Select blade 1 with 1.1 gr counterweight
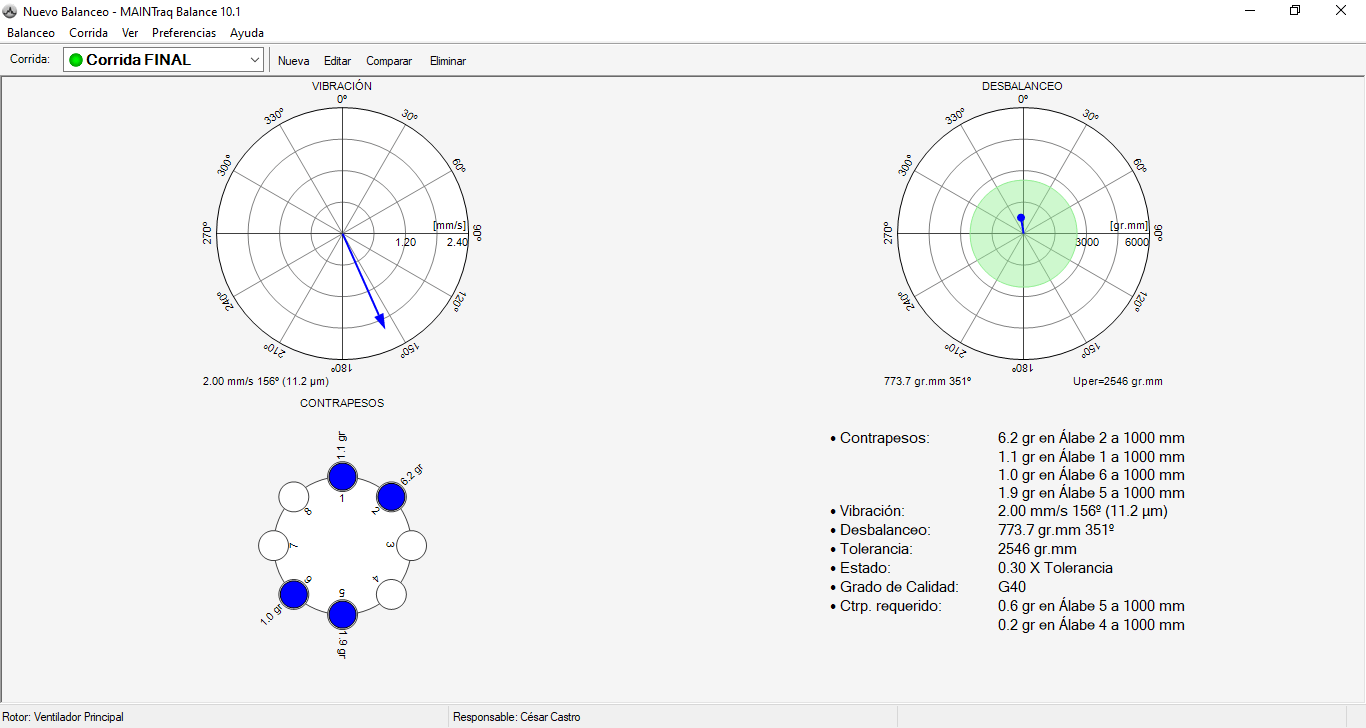Screen dimensions: 1366x728 click(341, 478)
